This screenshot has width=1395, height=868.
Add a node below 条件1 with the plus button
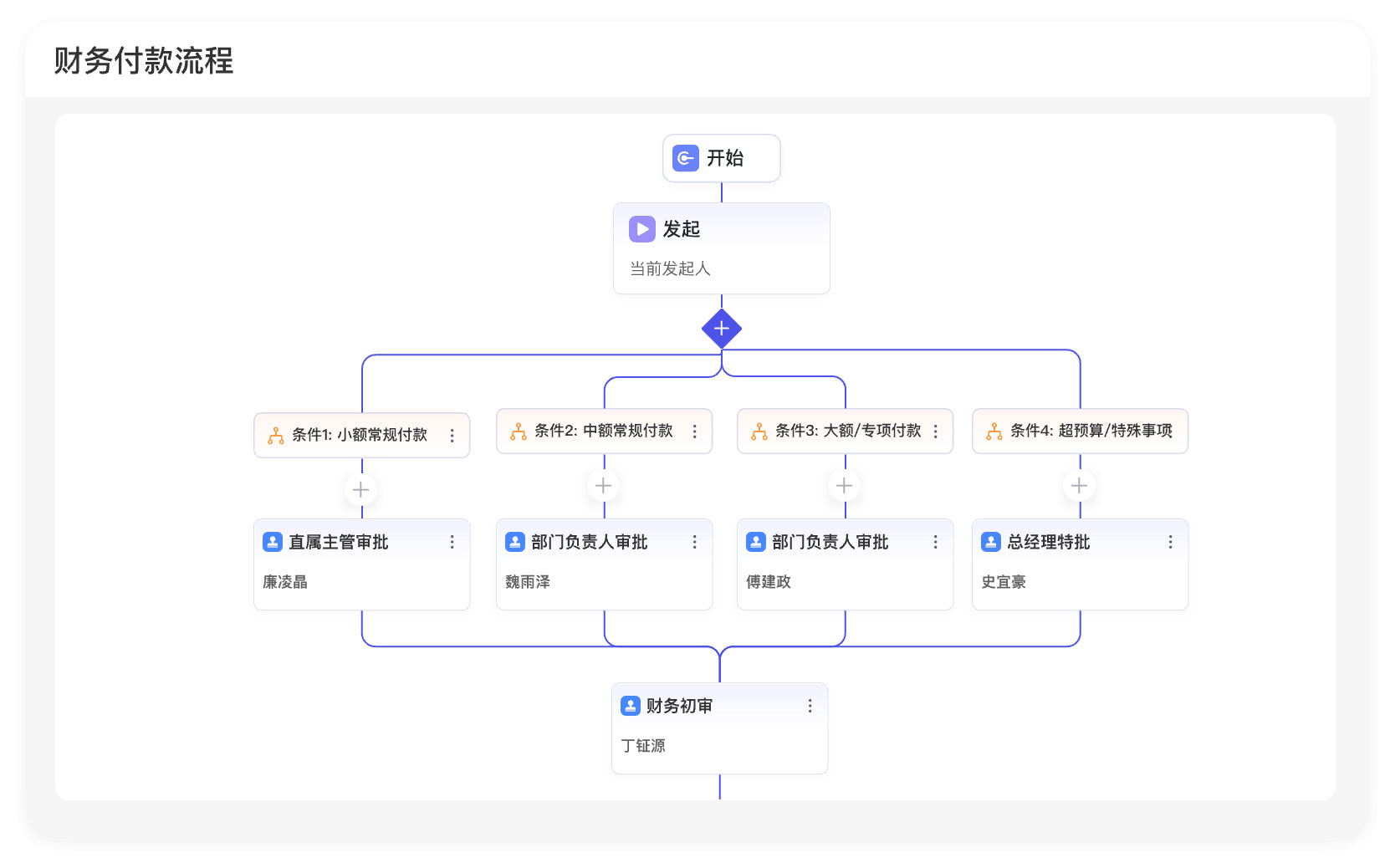point(361,490)
